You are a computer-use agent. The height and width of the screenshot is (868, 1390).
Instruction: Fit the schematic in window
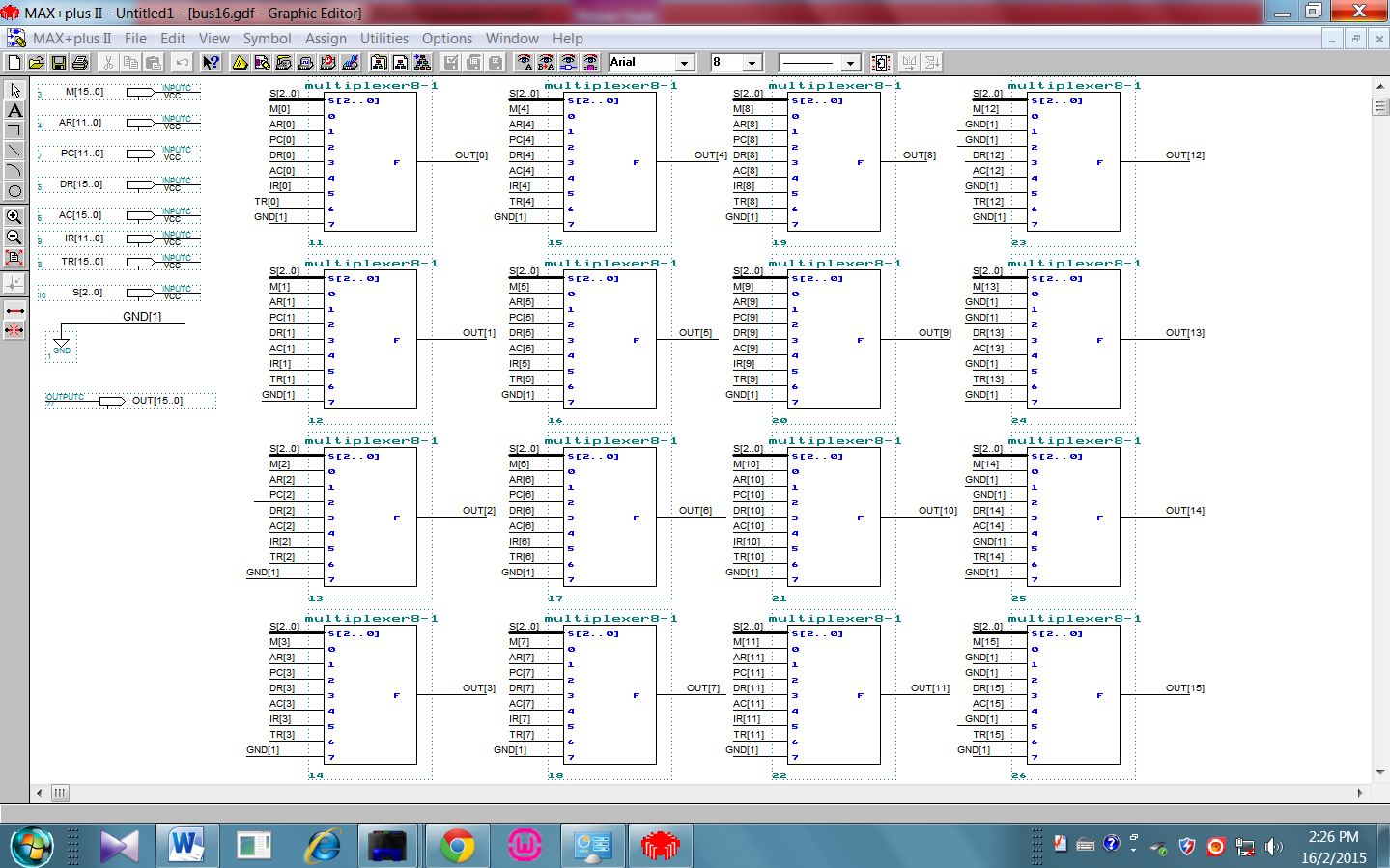click(14, 258)
